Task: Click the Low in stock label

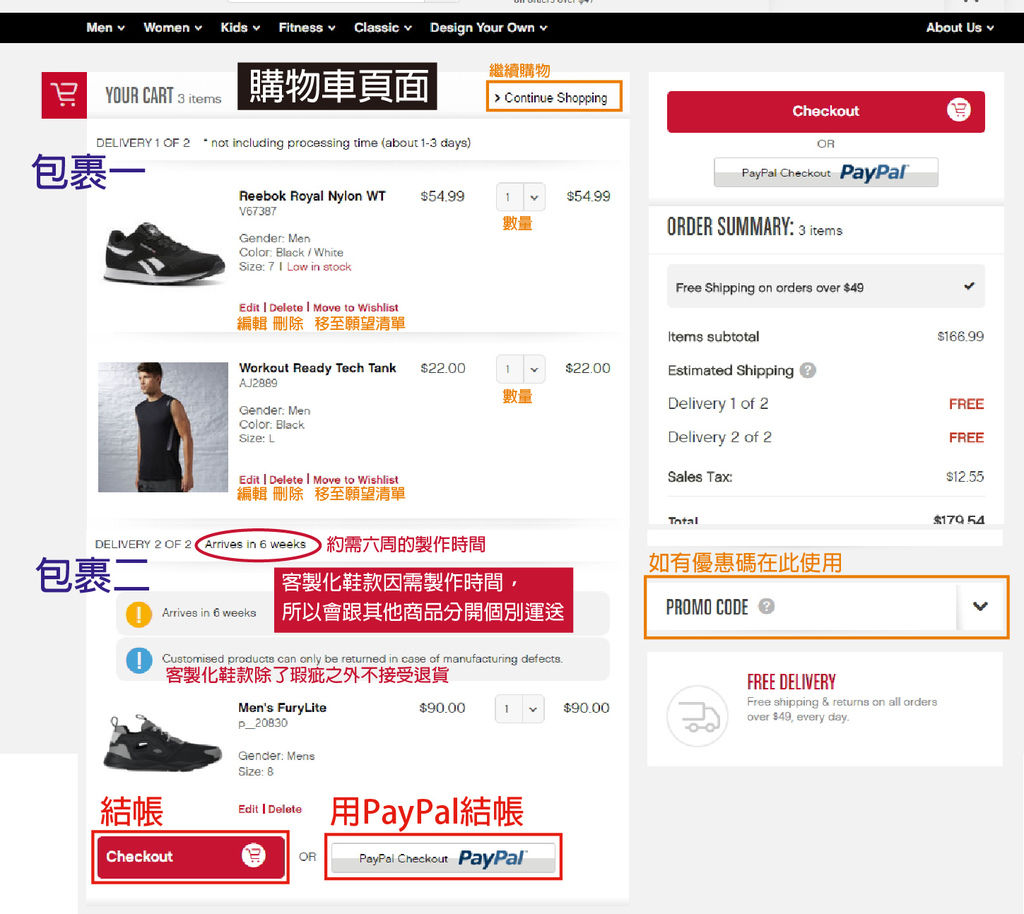Action: pos(319,267)
